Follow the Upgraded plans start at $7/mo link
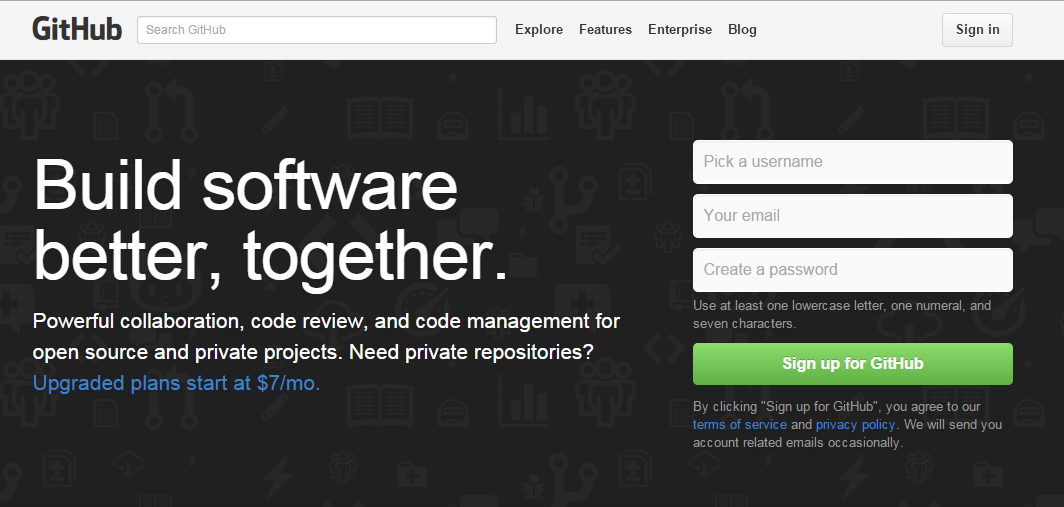This screenshot has height=507, width=1064. tap(176, 383)
